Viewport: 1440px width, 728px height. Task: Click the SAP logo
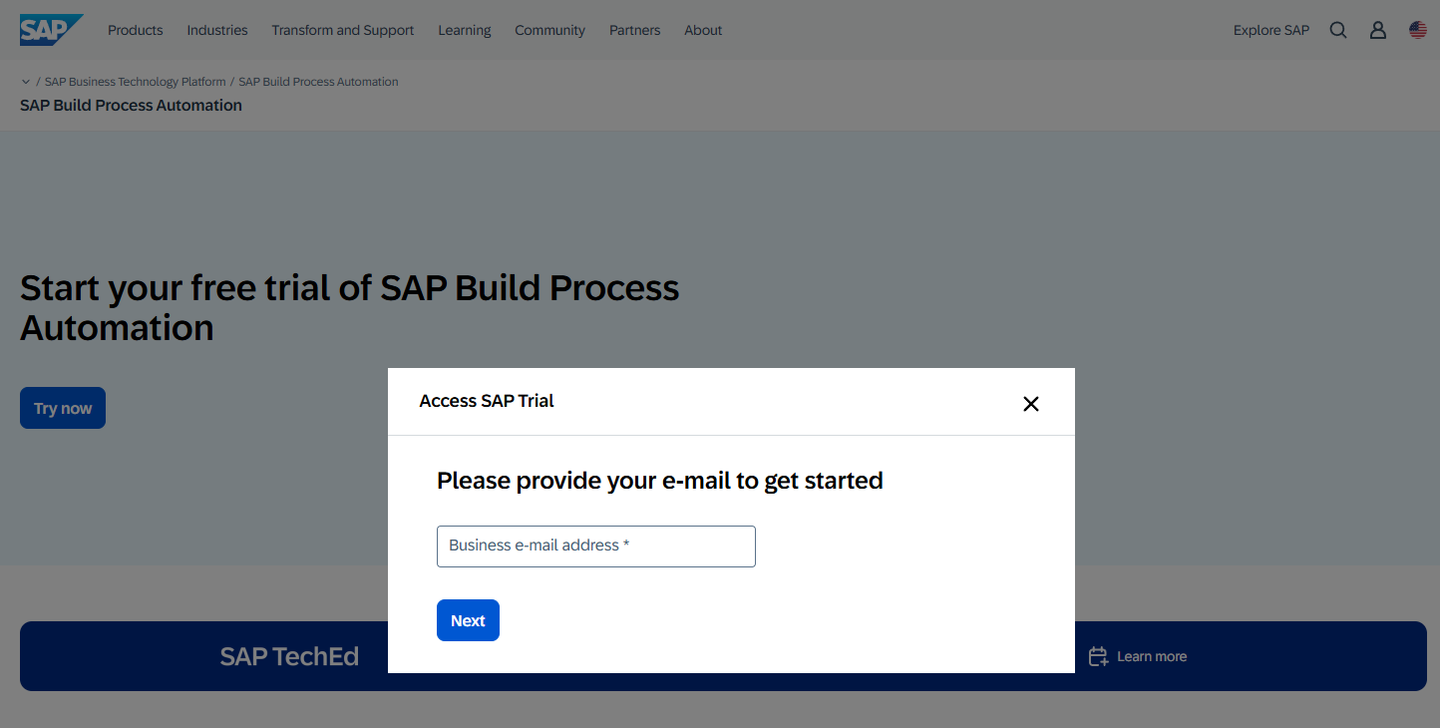pyautogui.click(x=51, y=30)
